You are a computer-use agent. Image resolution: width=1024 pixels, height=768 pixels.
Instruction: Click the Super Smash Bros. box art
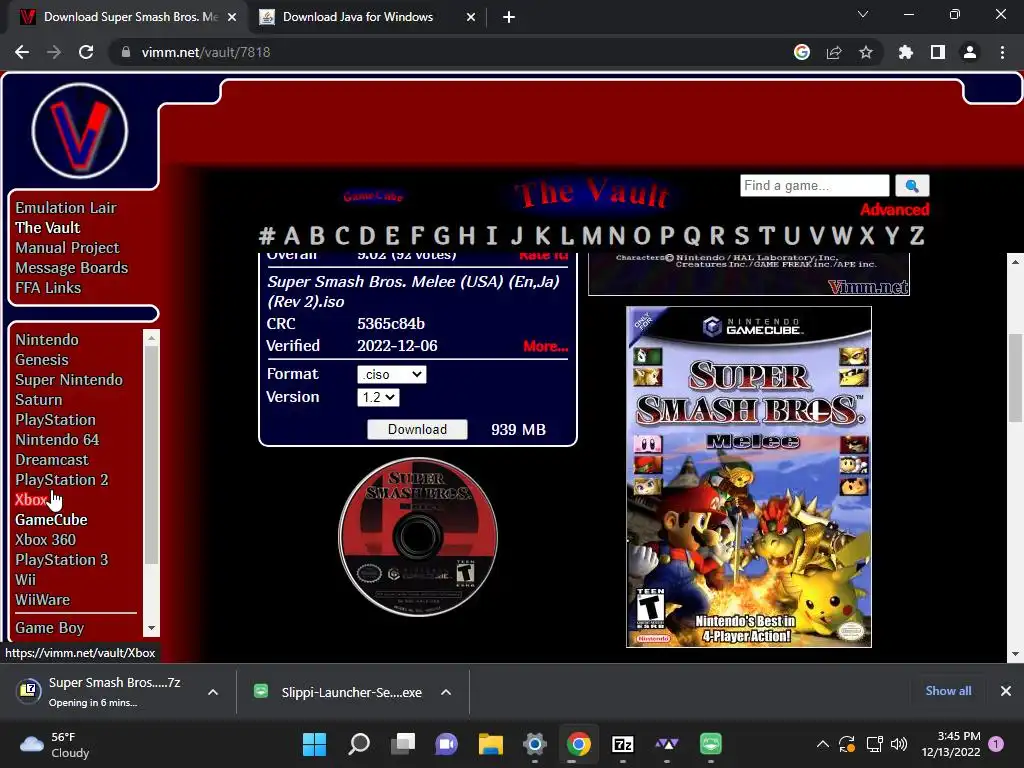(x=748, y=477)
